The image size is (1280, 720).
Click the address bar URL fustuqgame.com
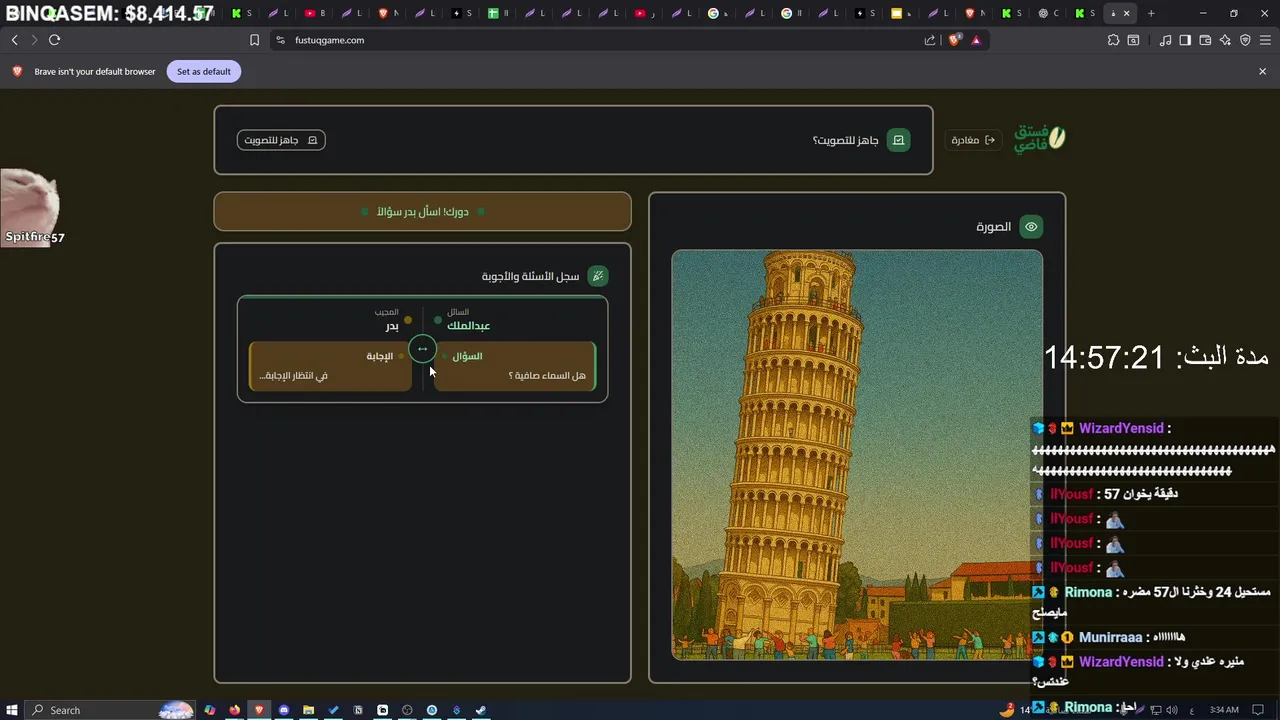click(329, 40)
